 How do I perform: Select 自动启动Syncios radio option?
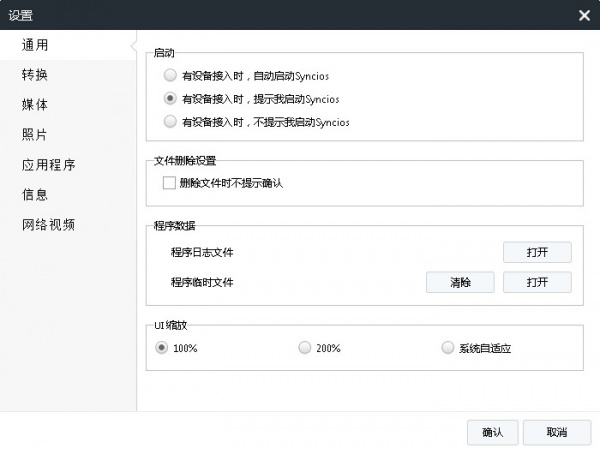pyautogui.click(x=169, y=75)
